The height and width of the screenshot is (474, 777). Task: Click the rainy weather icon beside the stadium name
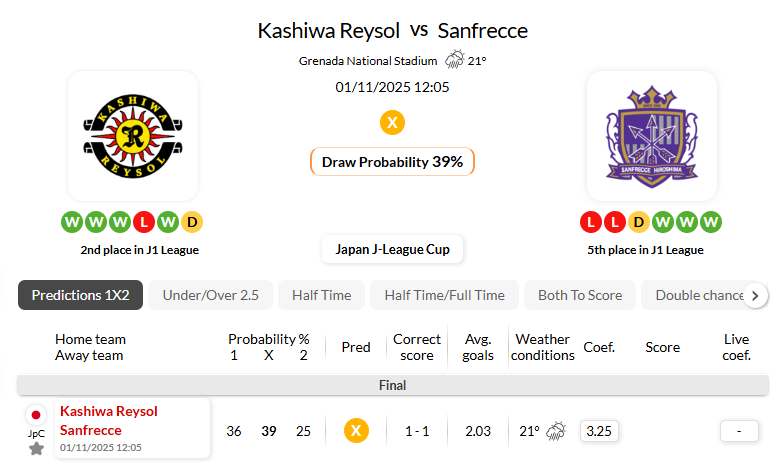(455, 60)
